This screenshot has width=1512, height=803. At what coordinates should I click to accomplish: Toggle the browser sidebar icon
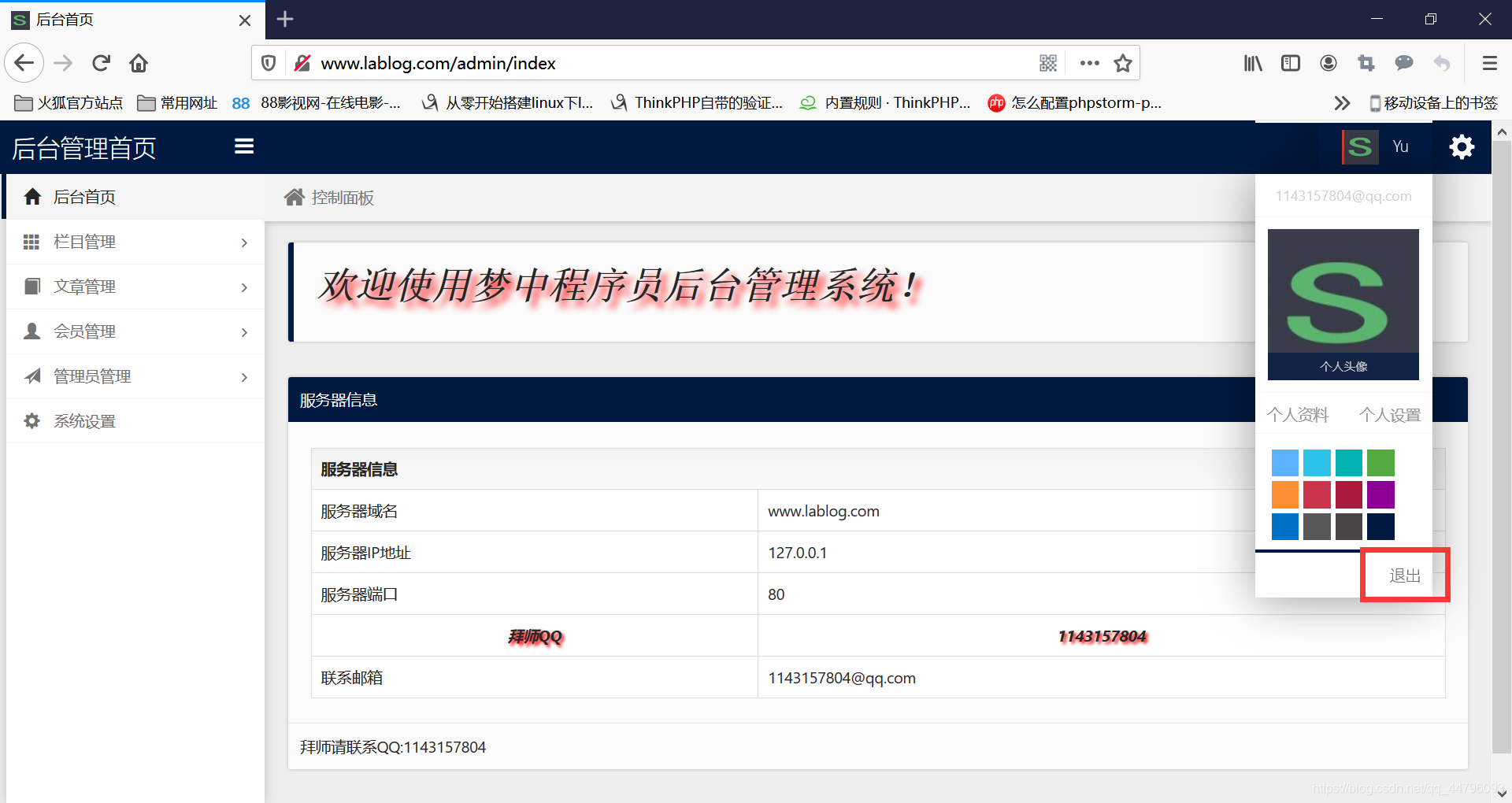pyautogui.click(x=1291, y=63)
